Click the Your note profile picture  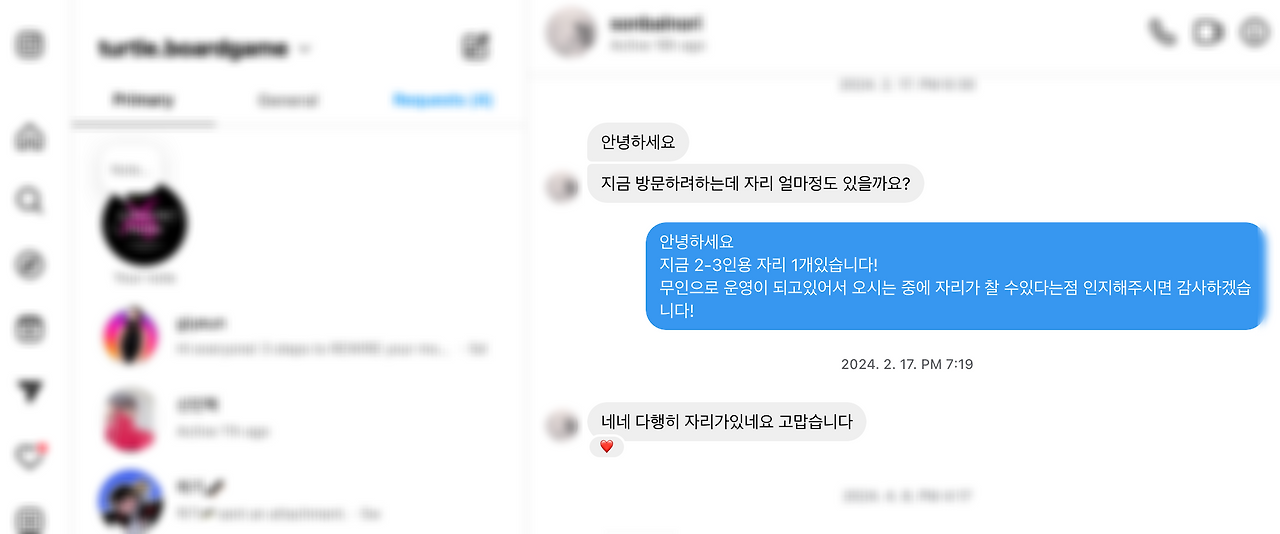click(x=145, y=223)
